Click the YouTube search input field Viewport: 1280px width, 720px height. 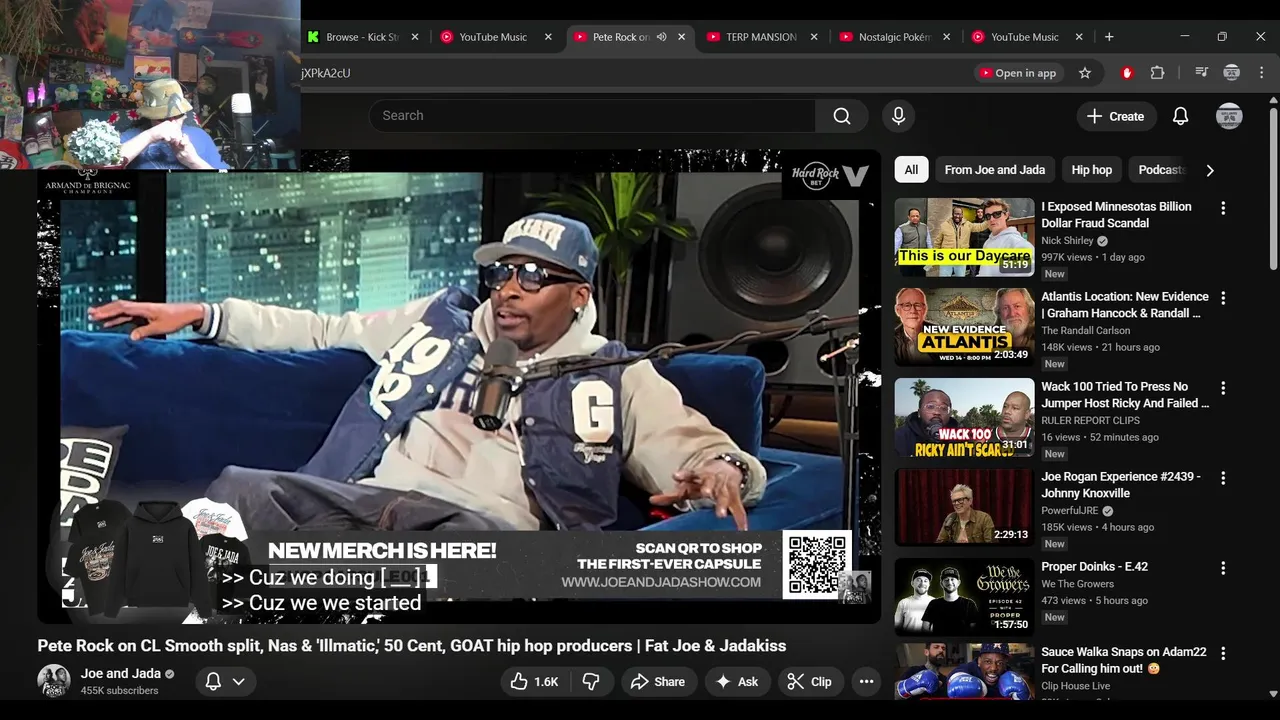[x=592, y=116]
